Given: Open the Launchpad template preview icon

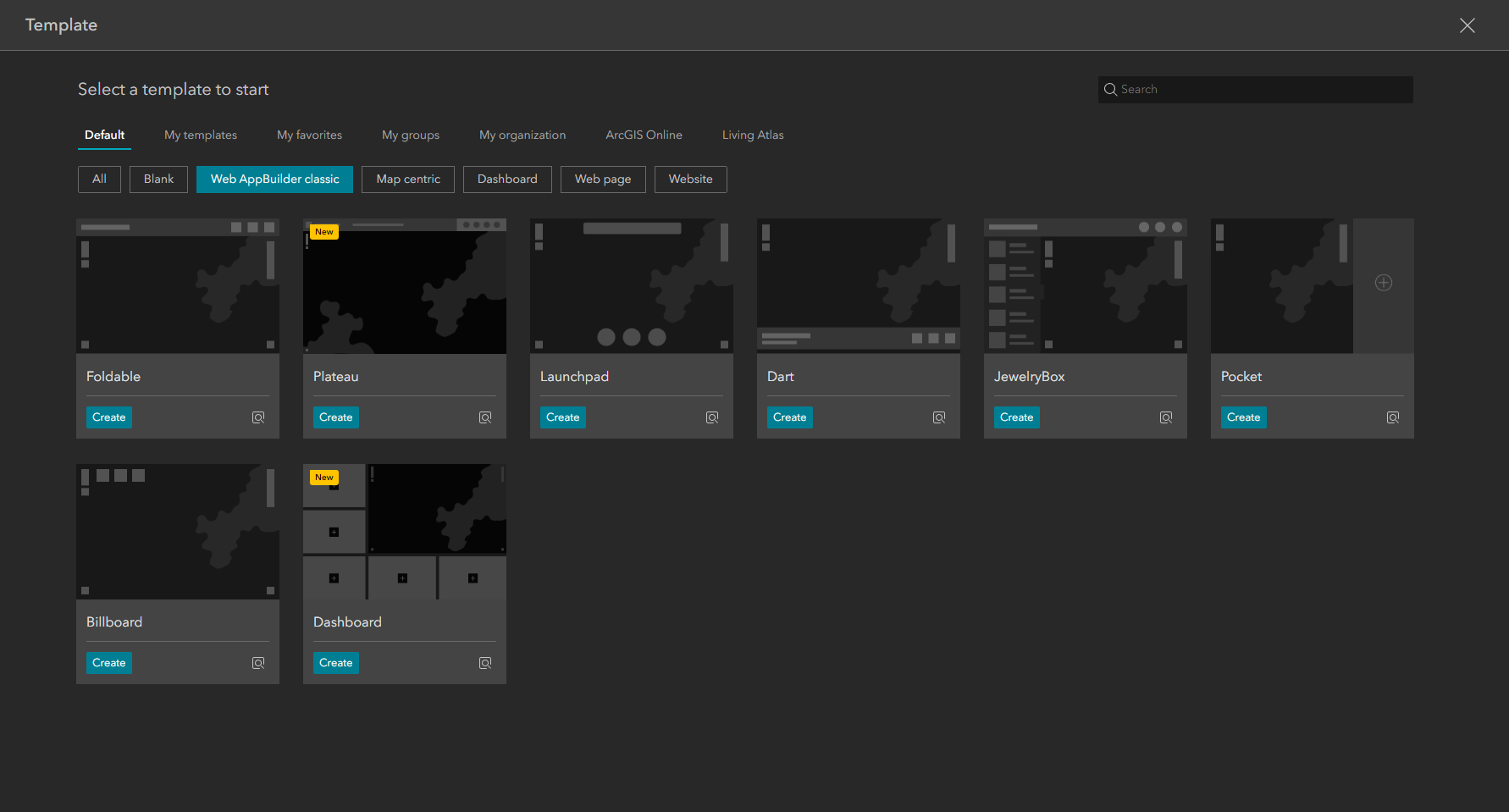Looking at the screenshot, I should coord(712,417).
